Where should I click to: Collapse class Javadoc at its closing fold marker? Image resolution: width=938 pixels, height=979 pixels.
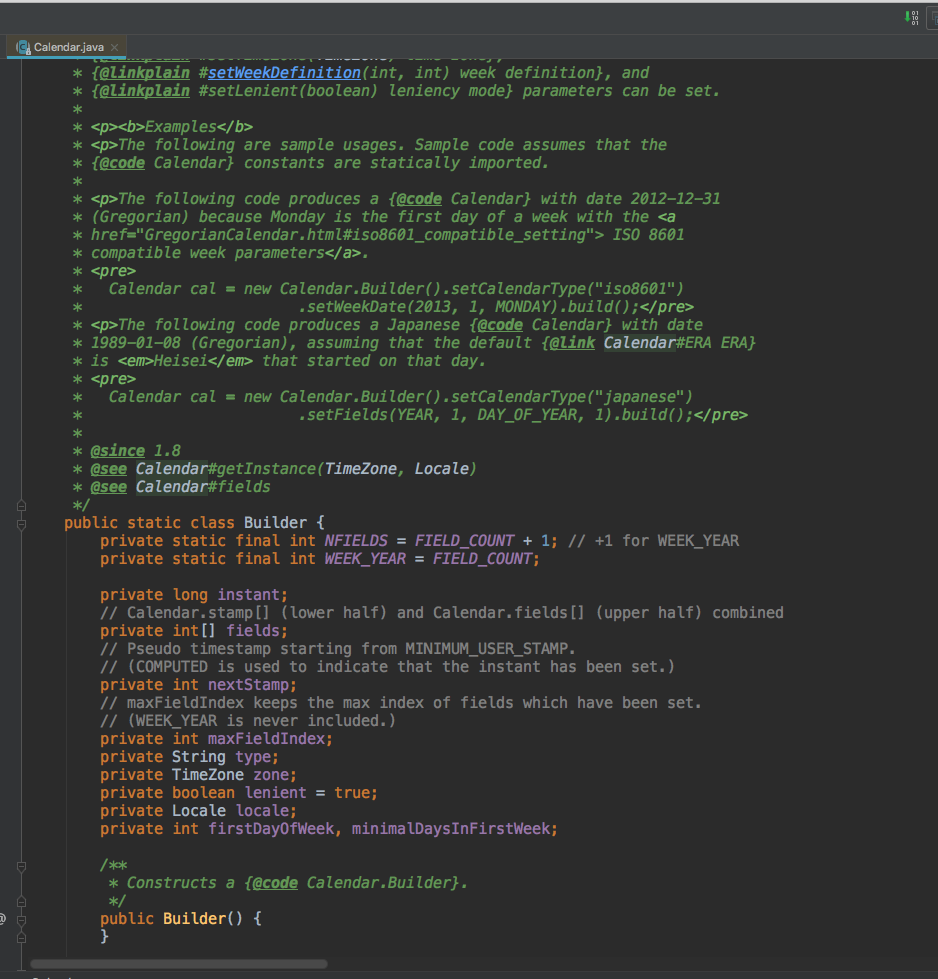click(21, 505)
